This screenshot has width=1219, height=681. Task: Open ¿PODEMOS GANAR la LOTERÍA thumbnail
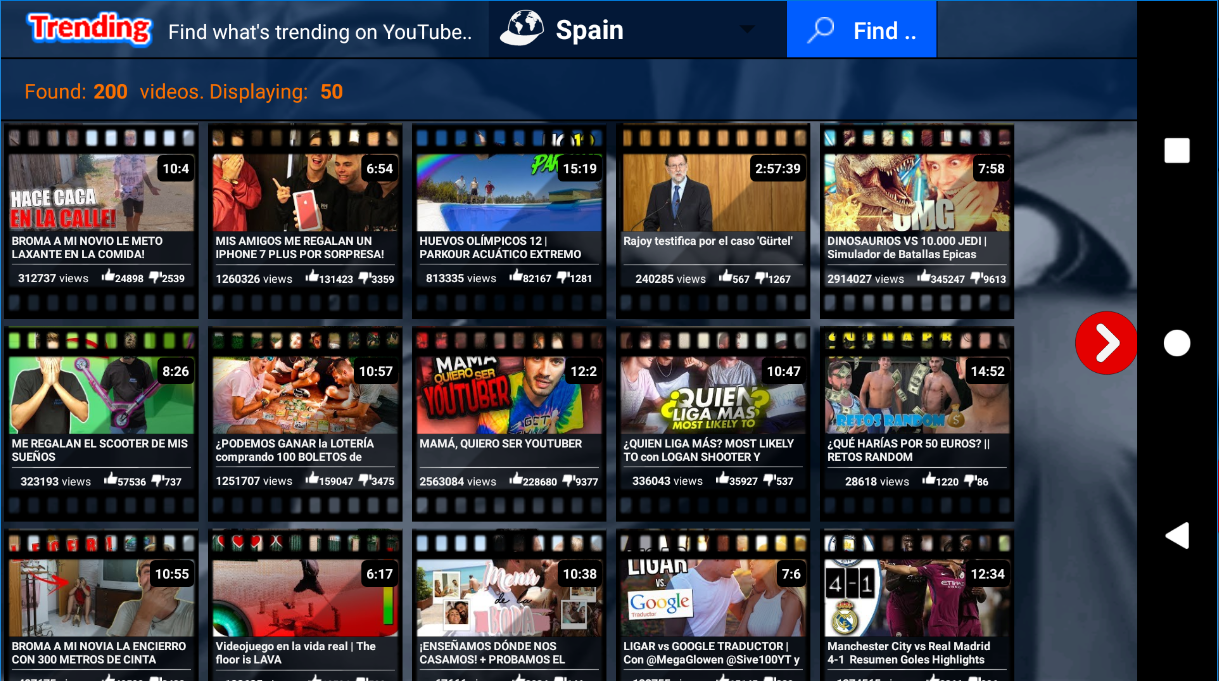coord(305,395)
